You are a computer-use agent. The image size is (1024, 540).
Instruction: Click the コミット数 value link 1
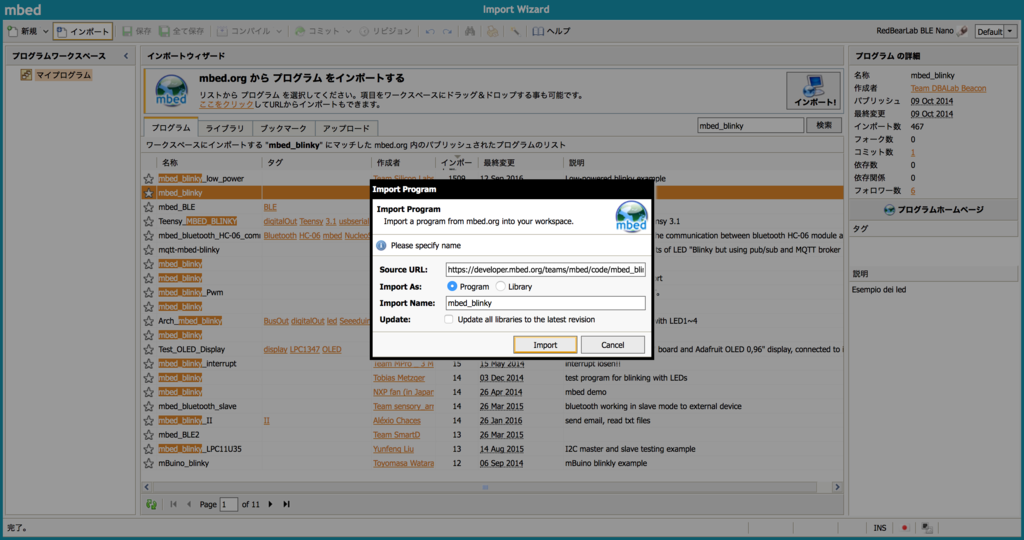[x=913, y=152]
